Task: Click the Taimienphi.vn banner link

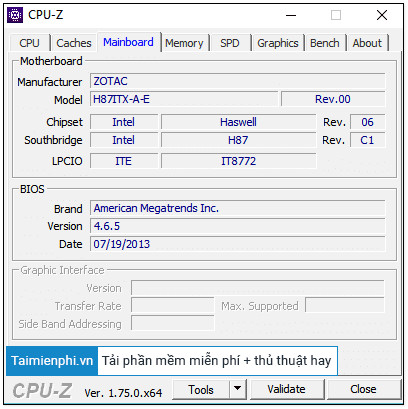Action: [52, 361]
